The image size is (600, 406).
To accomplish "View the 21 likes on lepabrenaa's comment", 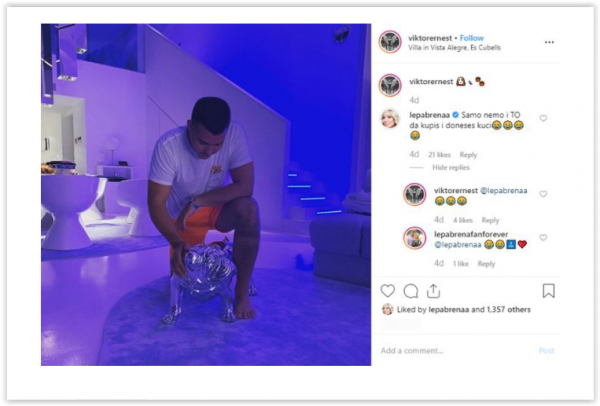I will click(439, 155).
